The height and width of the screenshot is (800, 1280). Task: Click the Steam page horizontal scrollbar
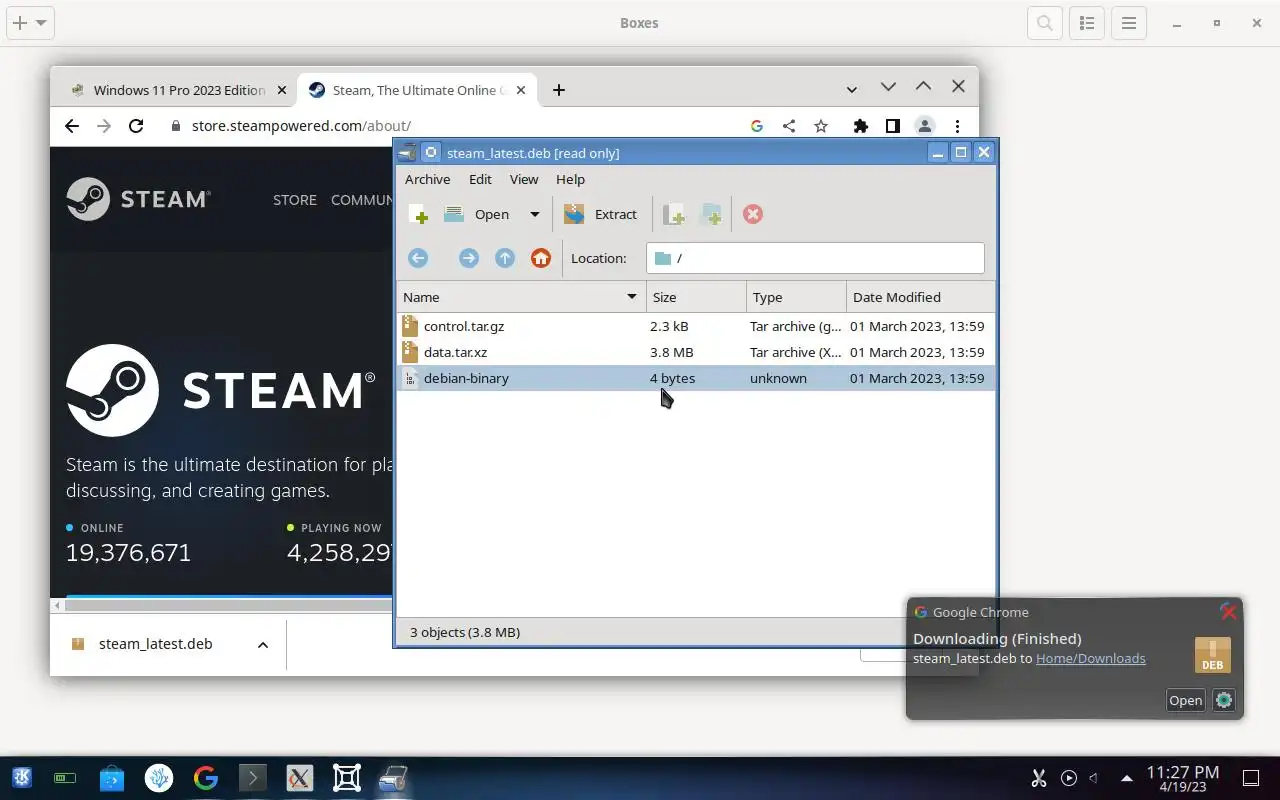pos(228,605)
